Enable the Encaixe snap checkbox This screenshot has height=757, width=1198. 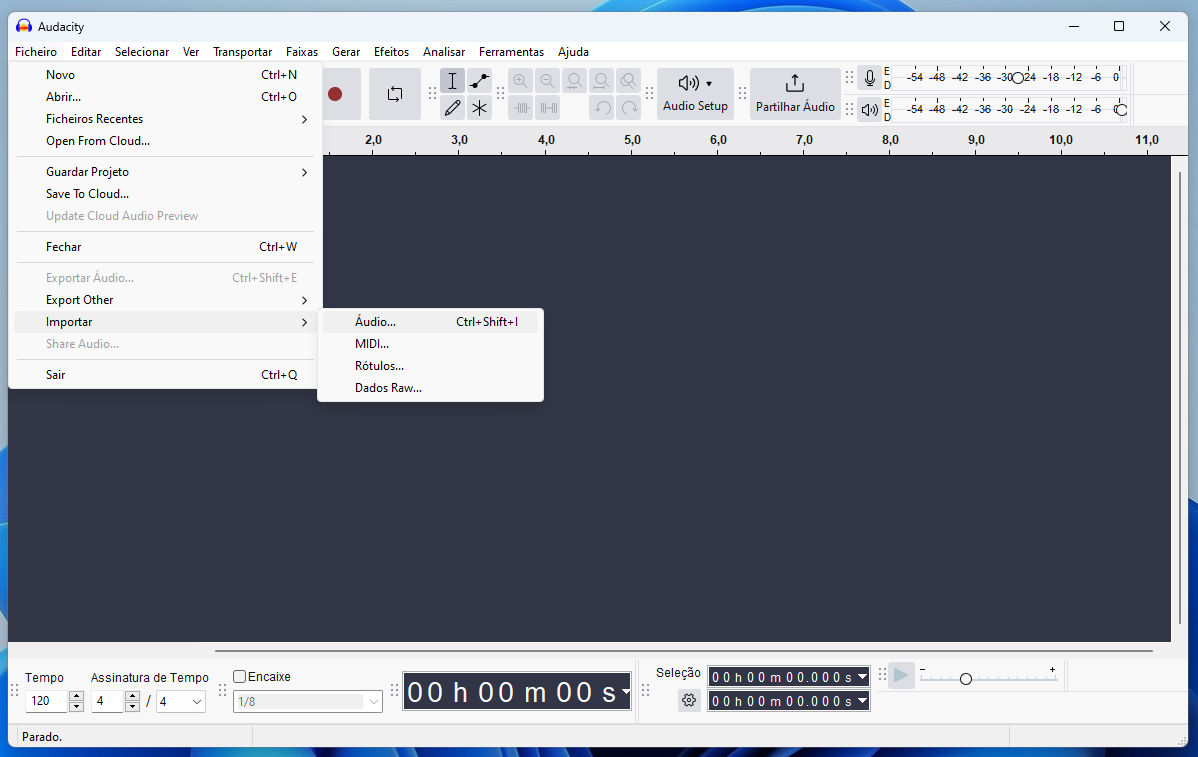coord(240,677)
